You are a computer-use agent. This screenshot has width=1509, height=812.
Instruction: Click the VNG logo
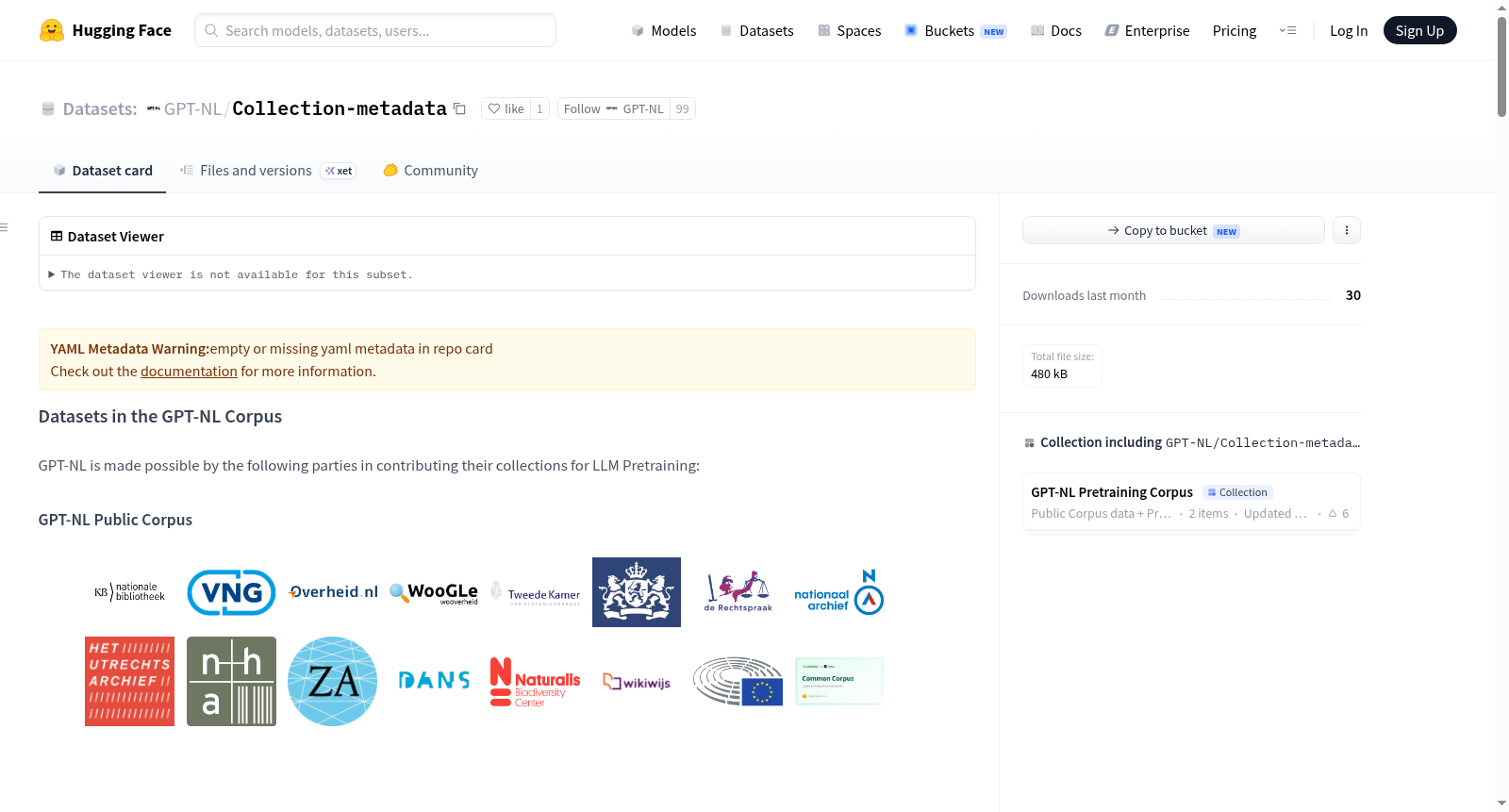point(231,592)
